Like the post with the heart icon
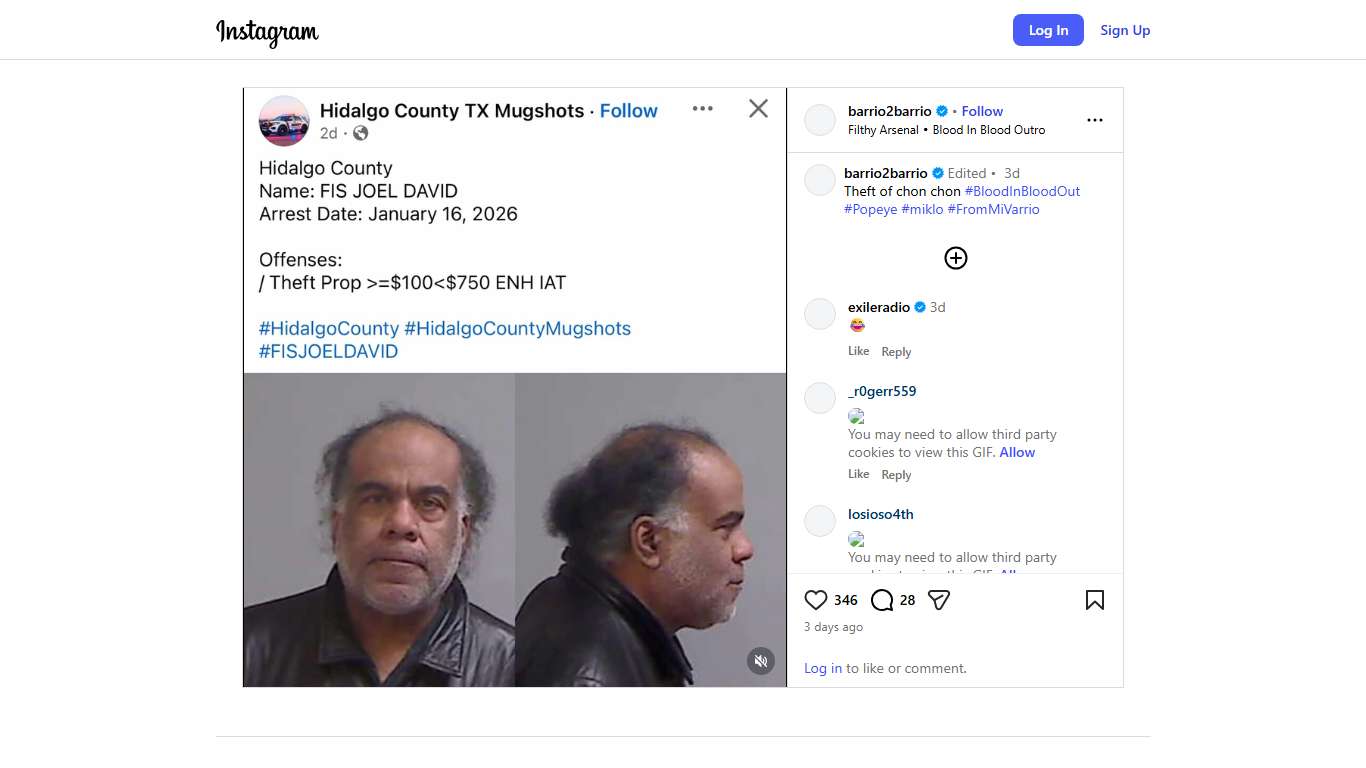The width and height of the screenshot is (1366, 768). (816, 600)
